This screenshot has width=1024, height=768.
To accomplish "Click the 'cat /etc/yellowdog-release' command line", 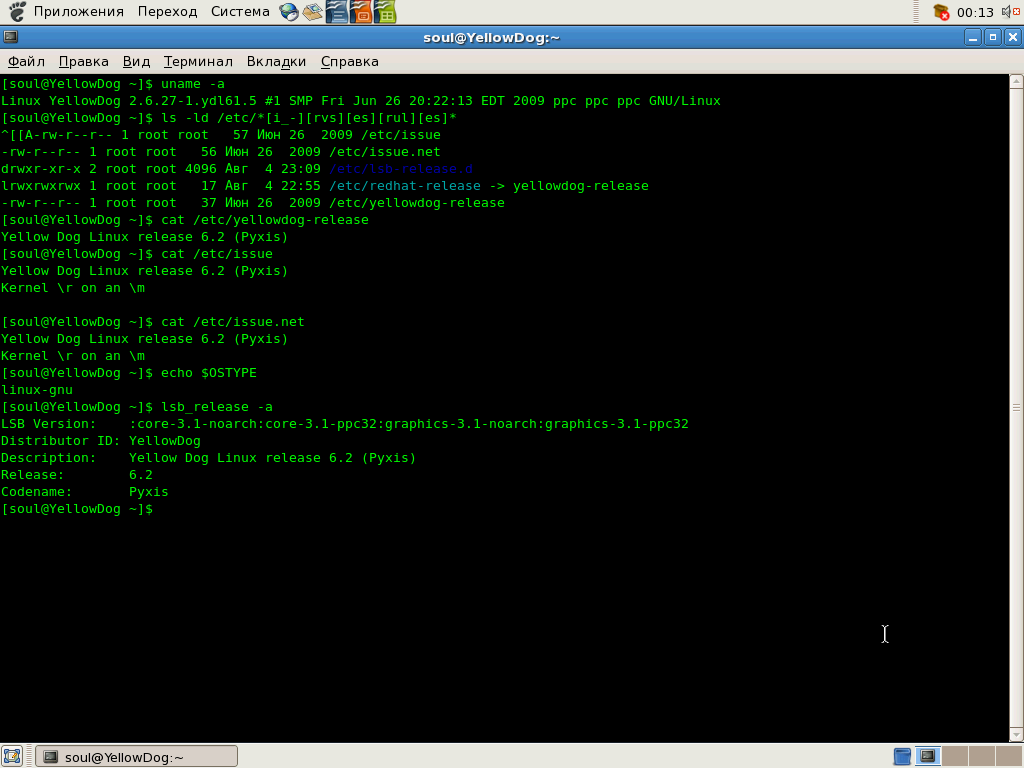I will pyautogui.click(x=185, y=220).
